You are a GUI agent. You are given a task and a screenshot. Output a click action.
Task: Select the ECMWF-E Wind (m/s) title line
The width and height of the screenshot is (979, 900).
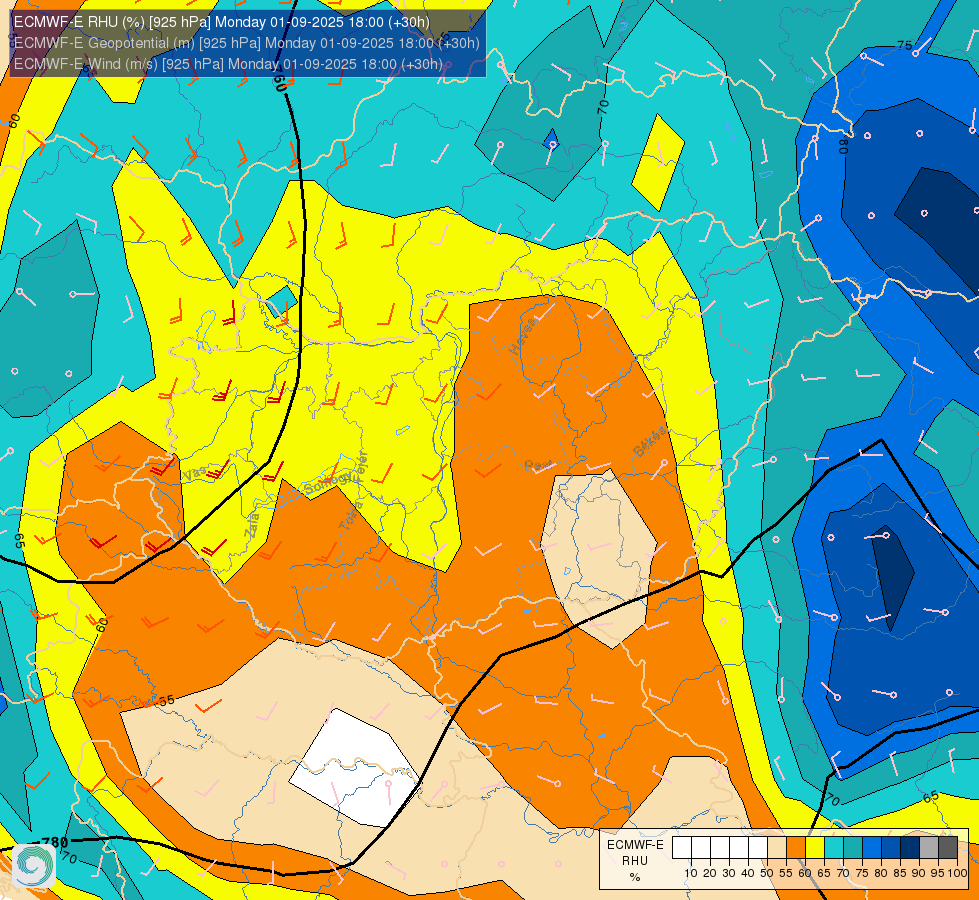coord(229,64)
